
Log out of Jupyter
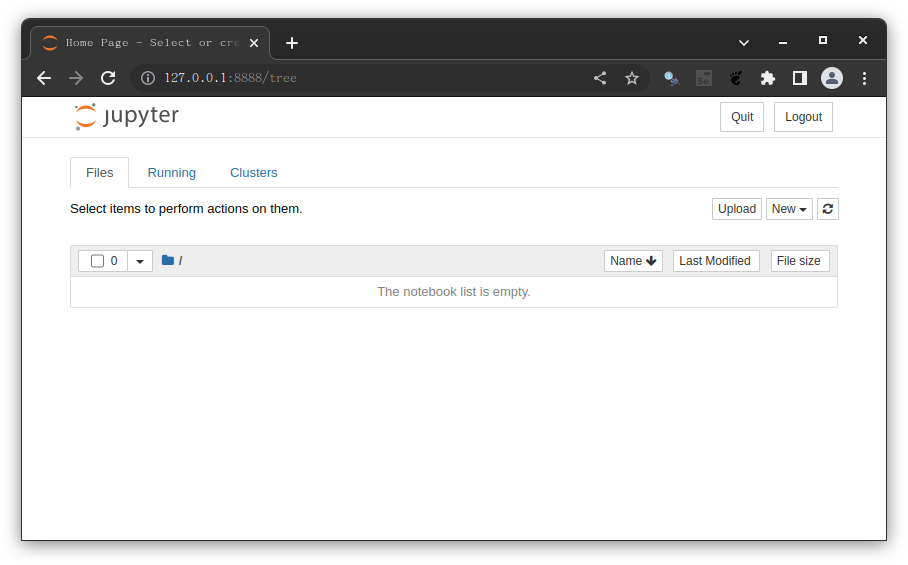coord(803,117)
